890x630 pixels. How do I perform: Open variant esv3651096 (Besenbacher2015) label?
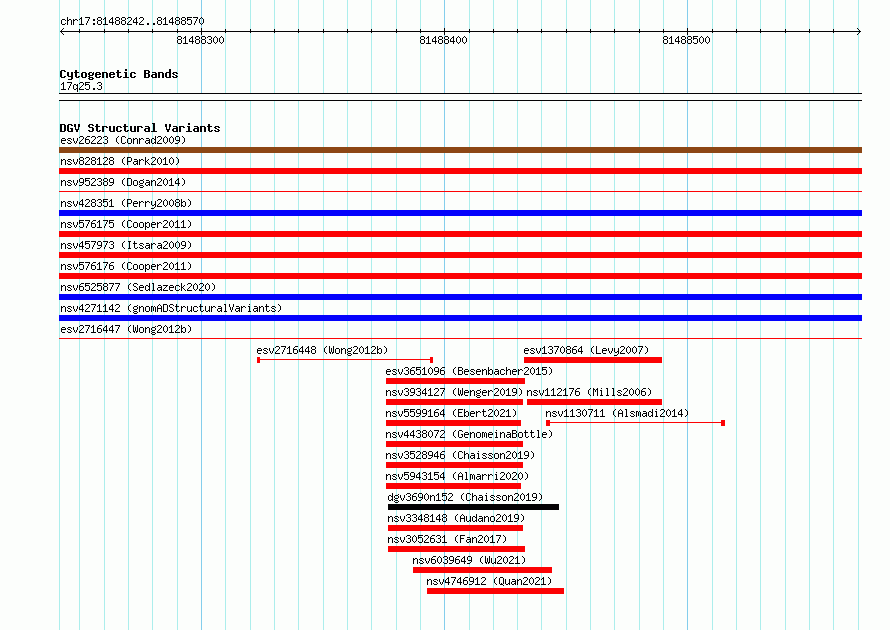(x=469, y=371)
